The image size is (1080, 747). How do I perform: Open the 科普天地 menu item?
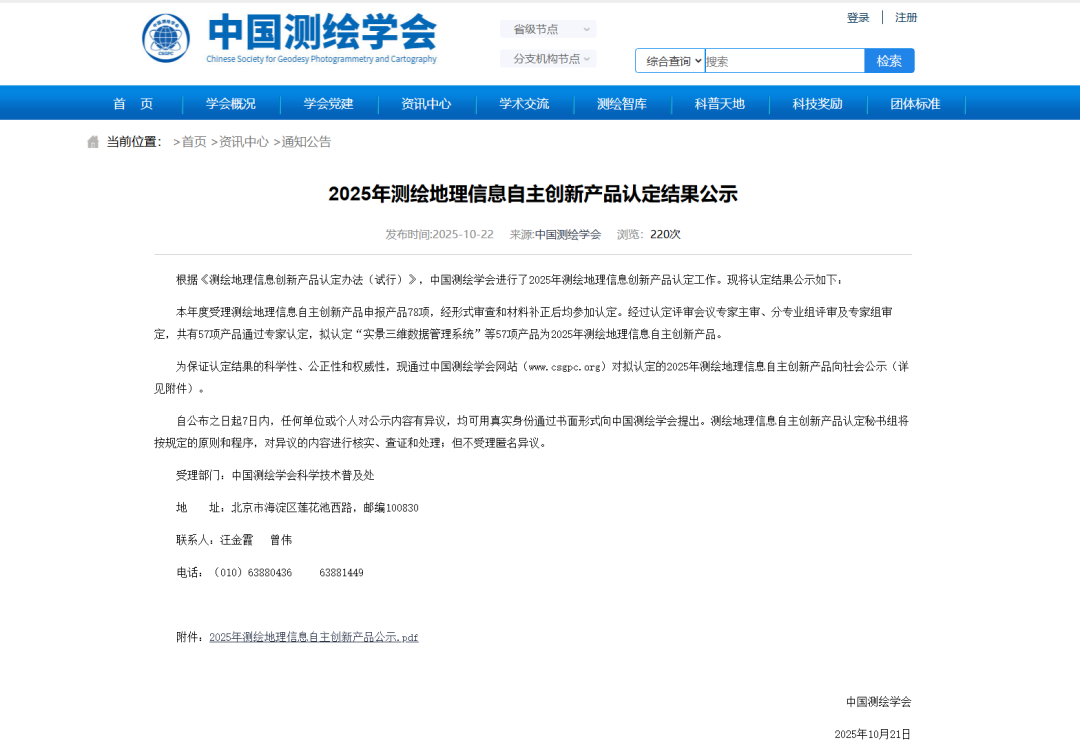pyautogui.click(x=720, y=104)
